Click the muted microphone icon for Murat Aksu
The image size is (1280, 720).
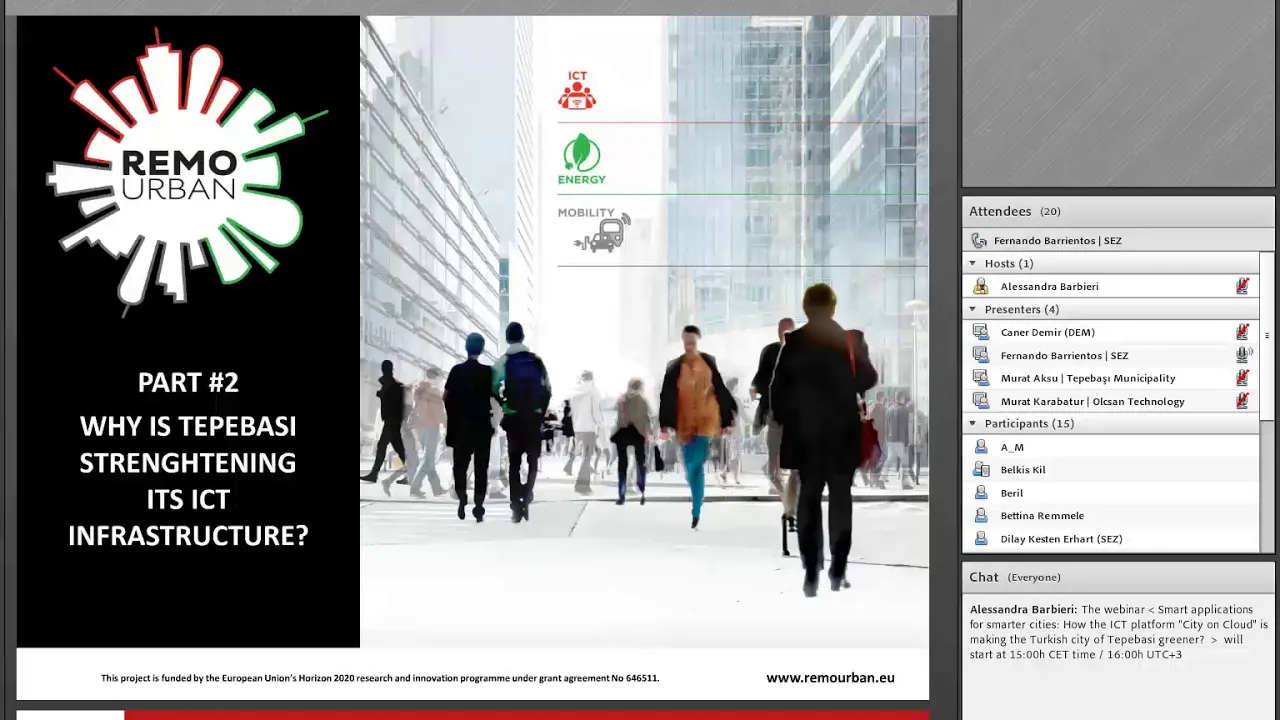[1242, 378]
